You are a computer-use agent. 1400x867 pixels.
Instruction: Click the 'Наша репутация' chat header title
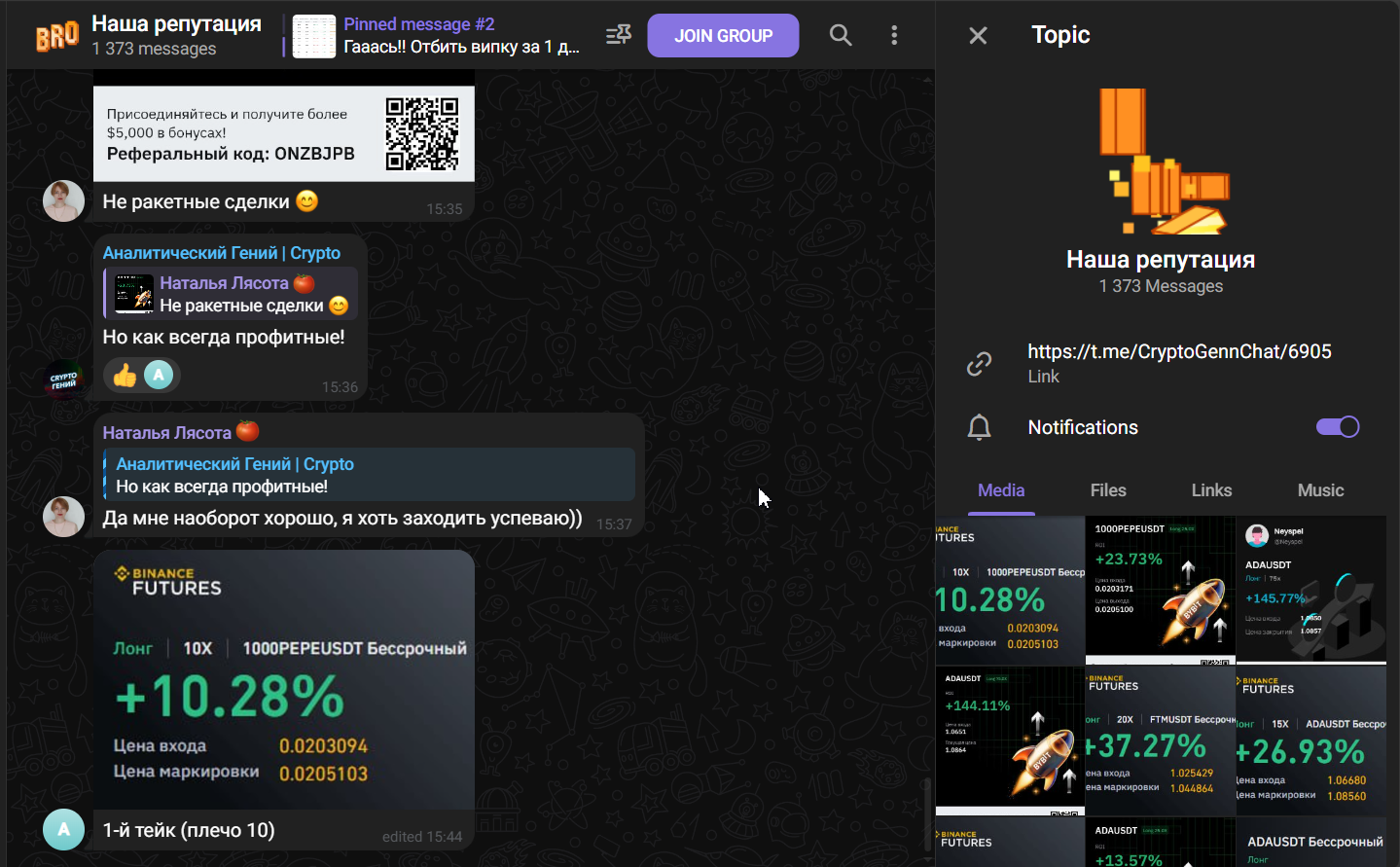(176, 23)
